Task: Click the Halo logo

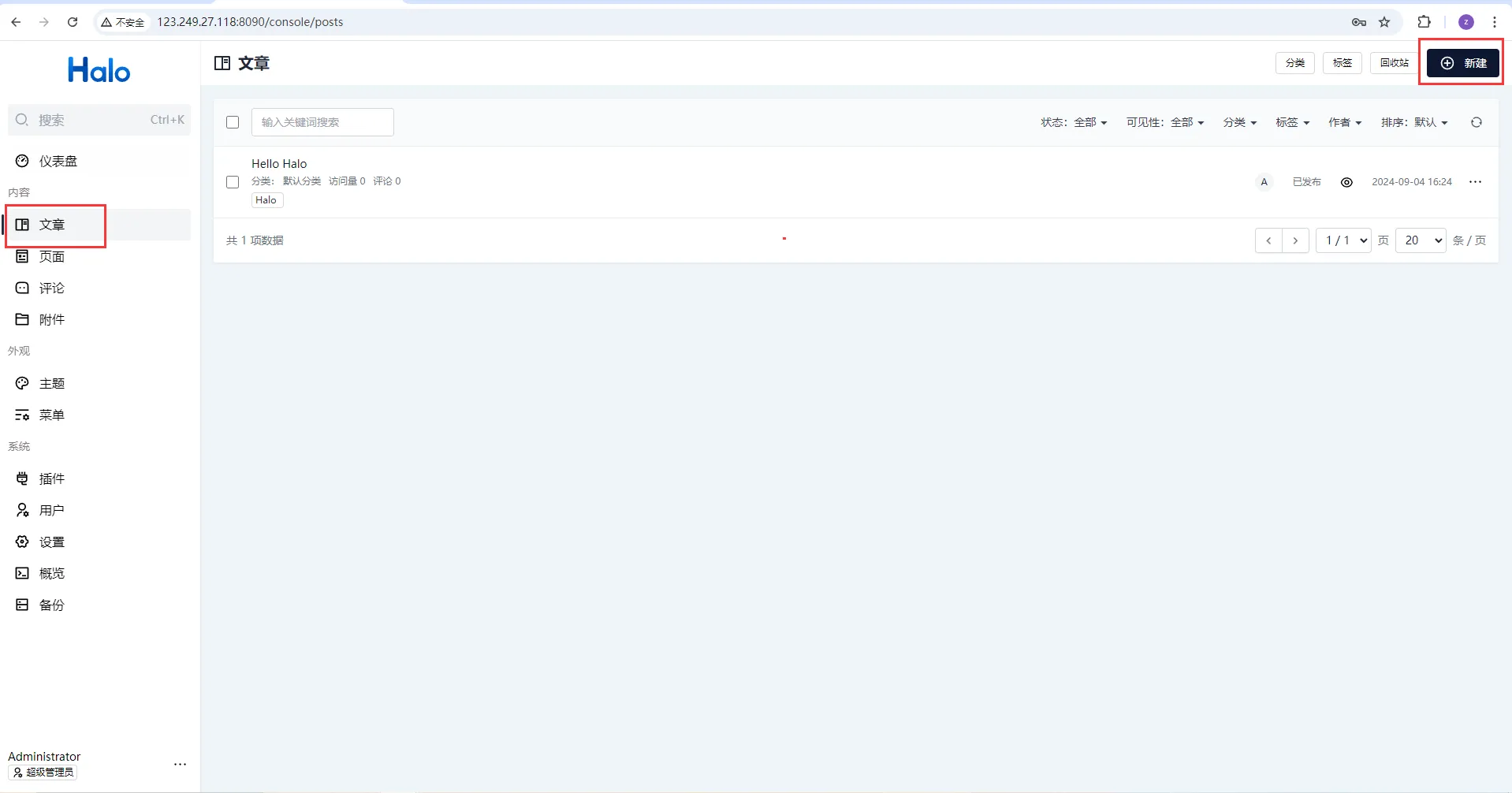Action: coord(99,71)
